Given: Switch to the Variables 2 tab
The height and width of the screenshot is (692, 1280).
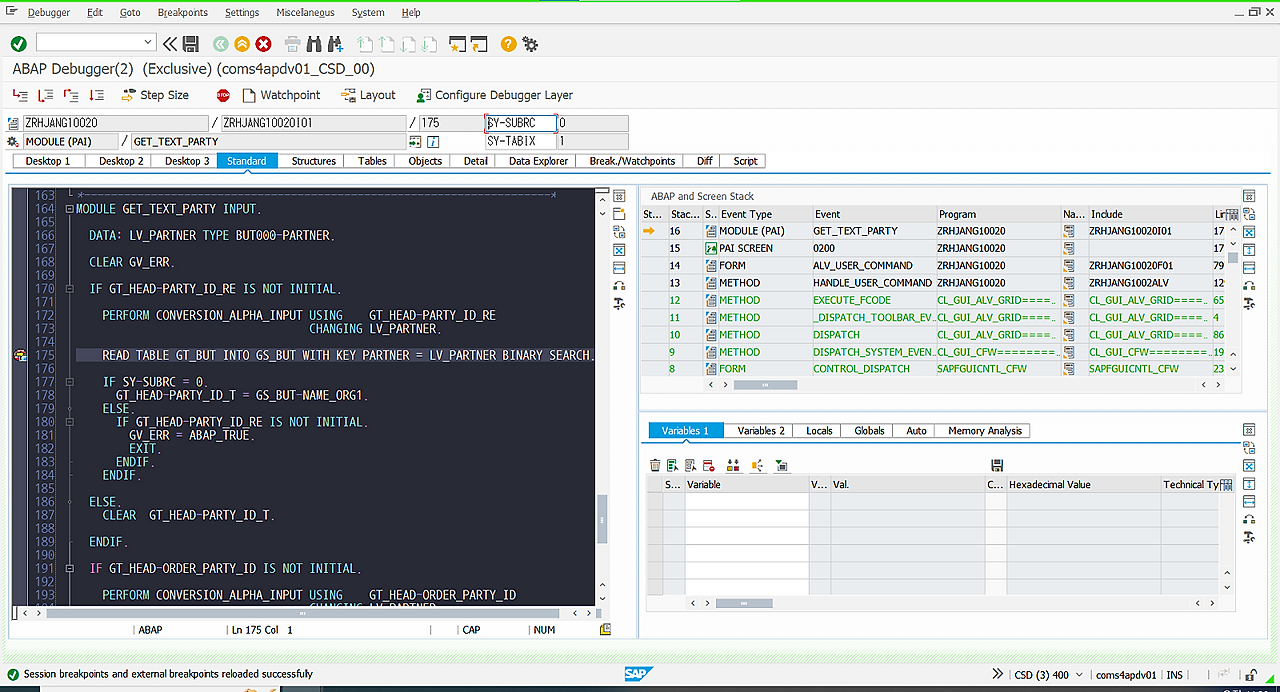Looking at the screenshot, I should point(761,431).
